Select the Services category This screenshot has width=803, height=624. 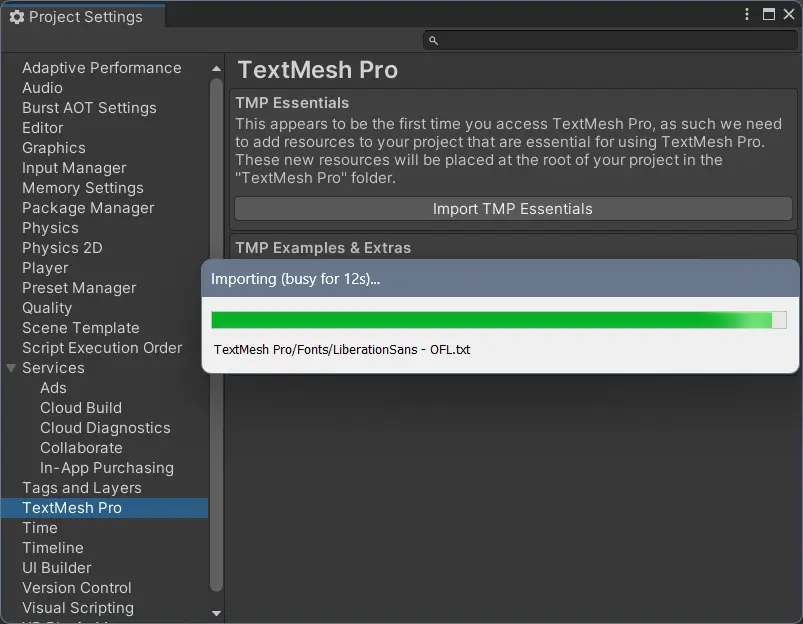coord(53,367)
